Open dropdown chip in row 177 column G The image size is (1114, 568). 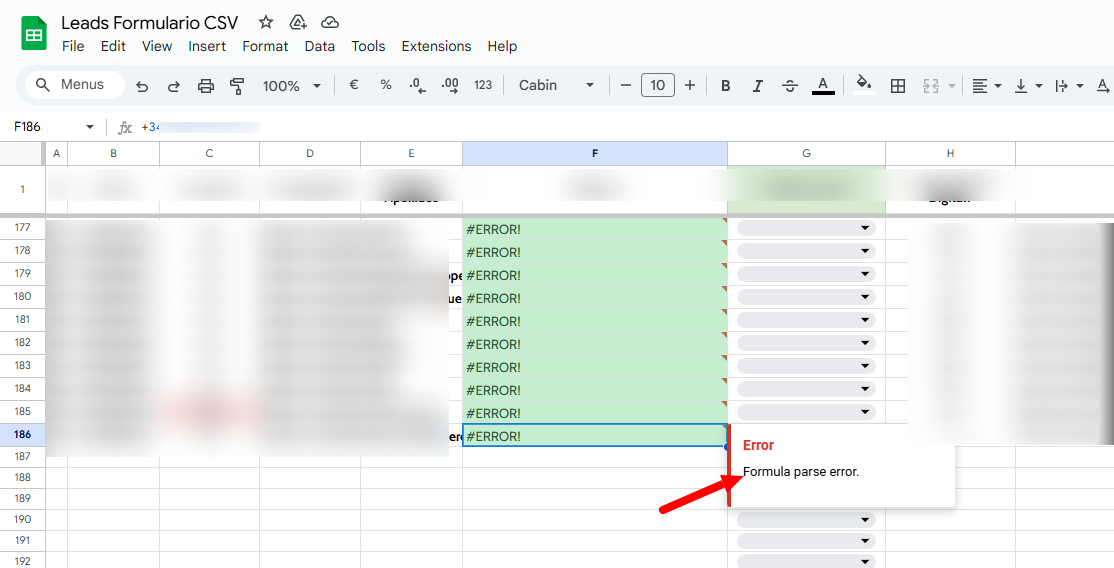806,228
